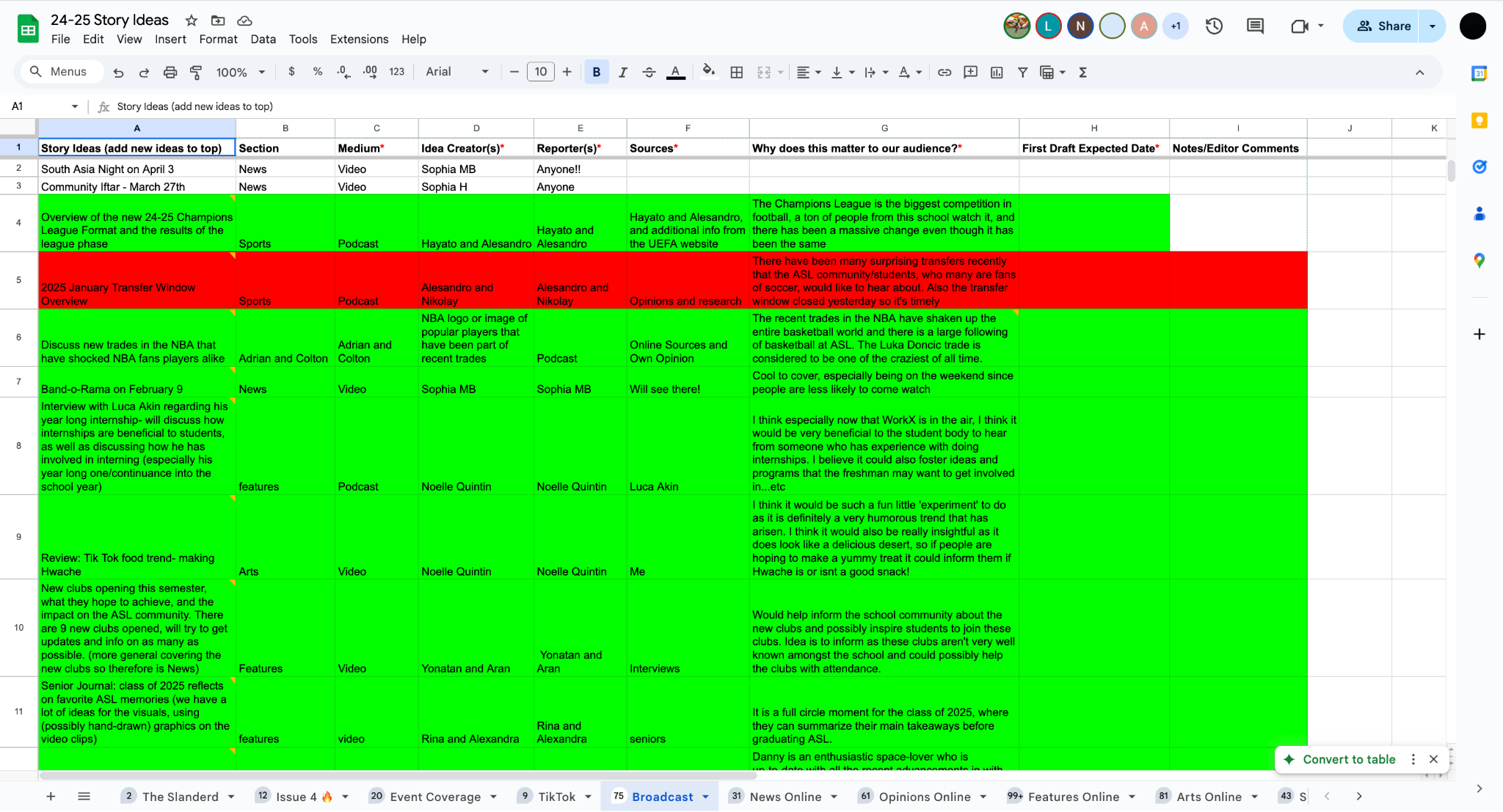Image resolution: width=1503 pixels, height=812 pixels.
Task: Click the create filter icon
Action: click(x=1022, y=72)
